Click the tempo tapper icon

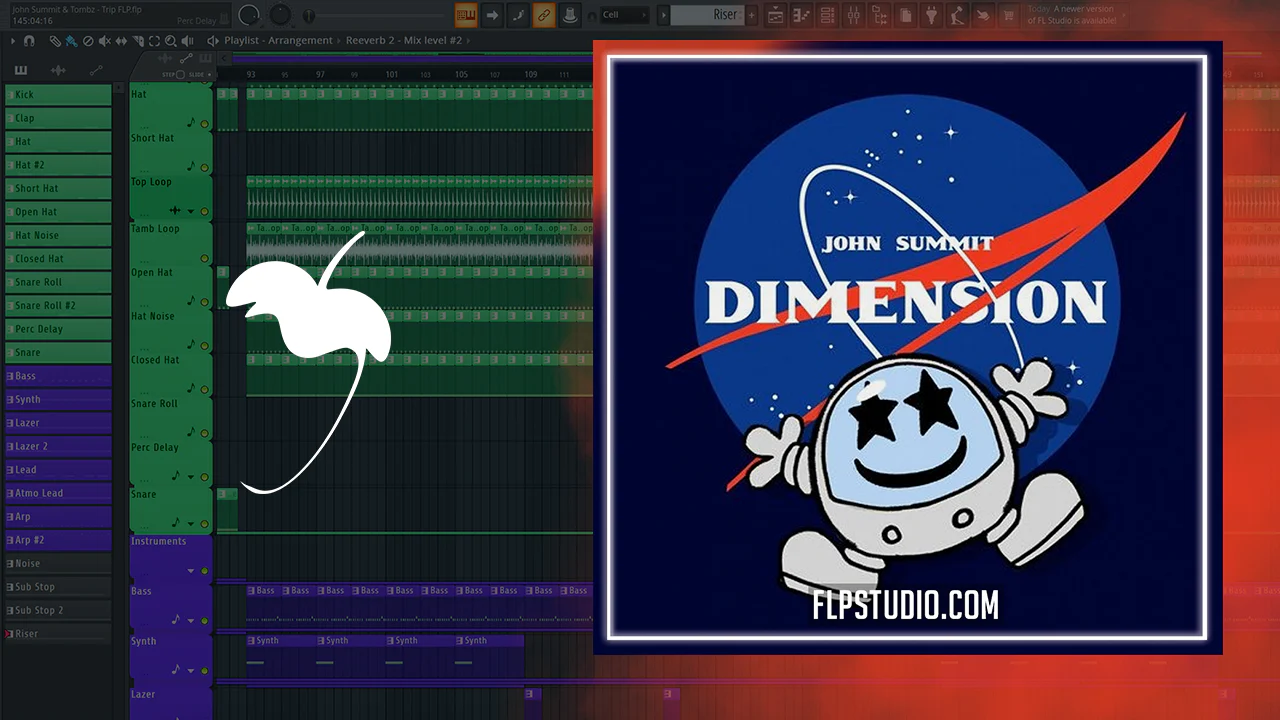click(958, 15)
